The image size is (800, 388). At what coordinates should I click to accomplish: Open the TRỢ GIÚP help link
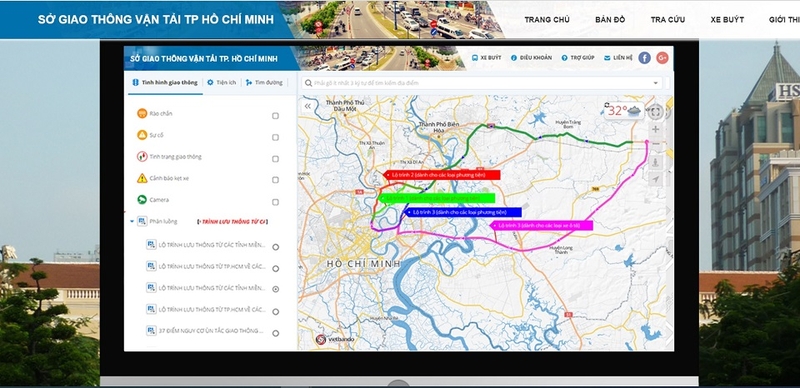(578, 58)
